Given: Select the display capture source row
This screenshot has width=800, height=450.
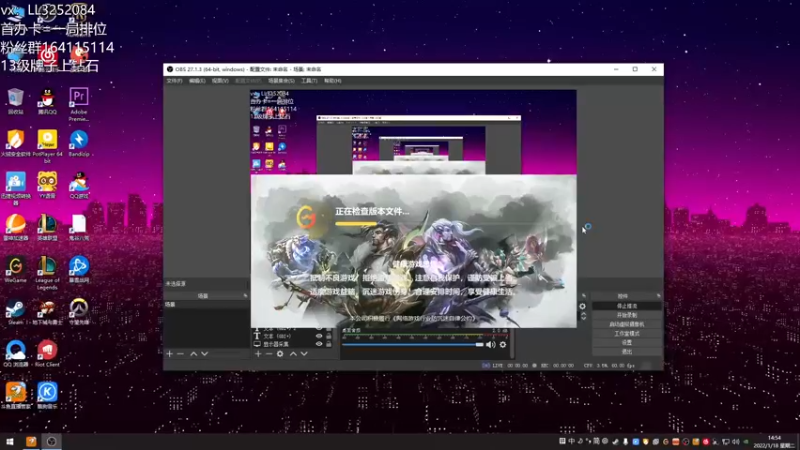Looking at the screenshot, I should click(x=293, y=344).
